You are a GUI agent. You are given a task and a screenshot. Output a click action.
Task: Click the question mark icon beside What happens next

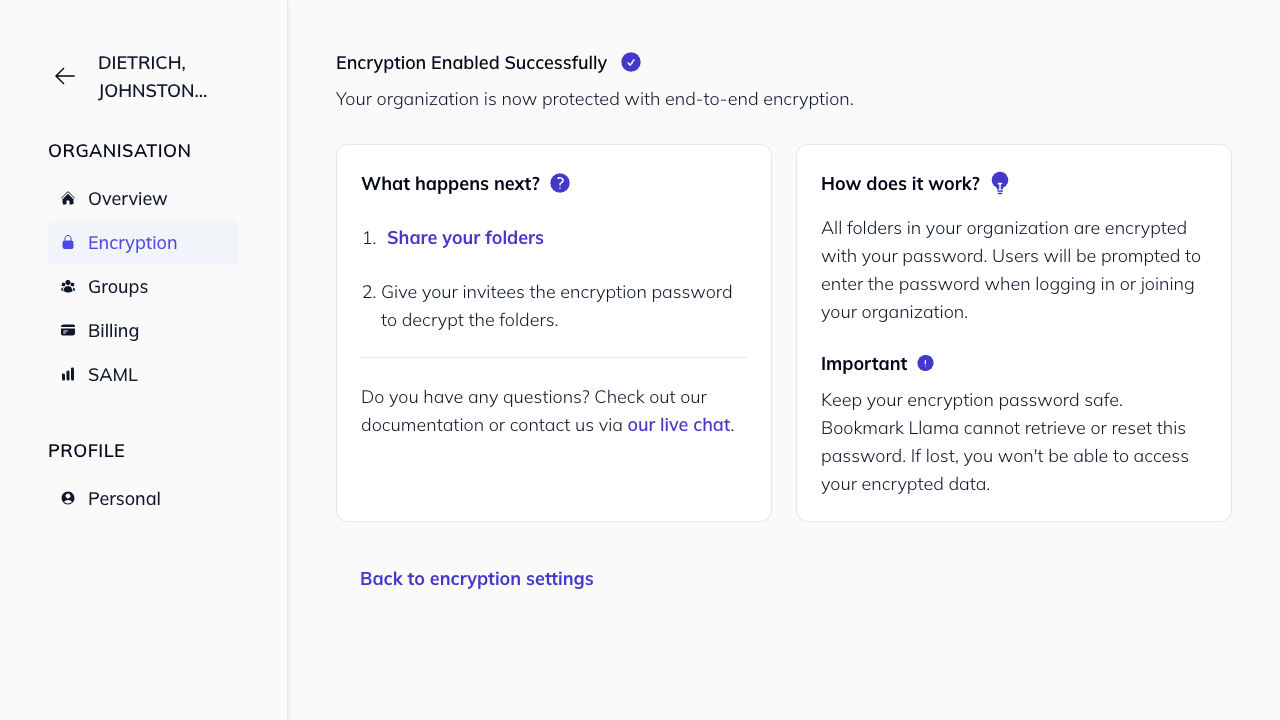click(560, 183)
